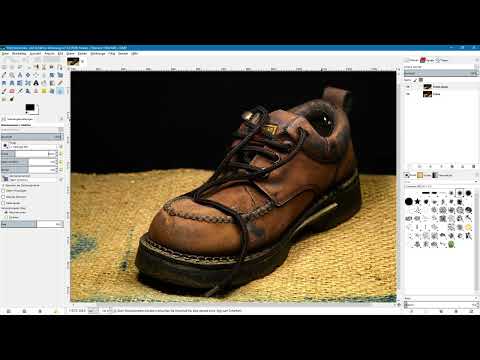Open the Layers dock configuration menu

click(x=477, y=60)
